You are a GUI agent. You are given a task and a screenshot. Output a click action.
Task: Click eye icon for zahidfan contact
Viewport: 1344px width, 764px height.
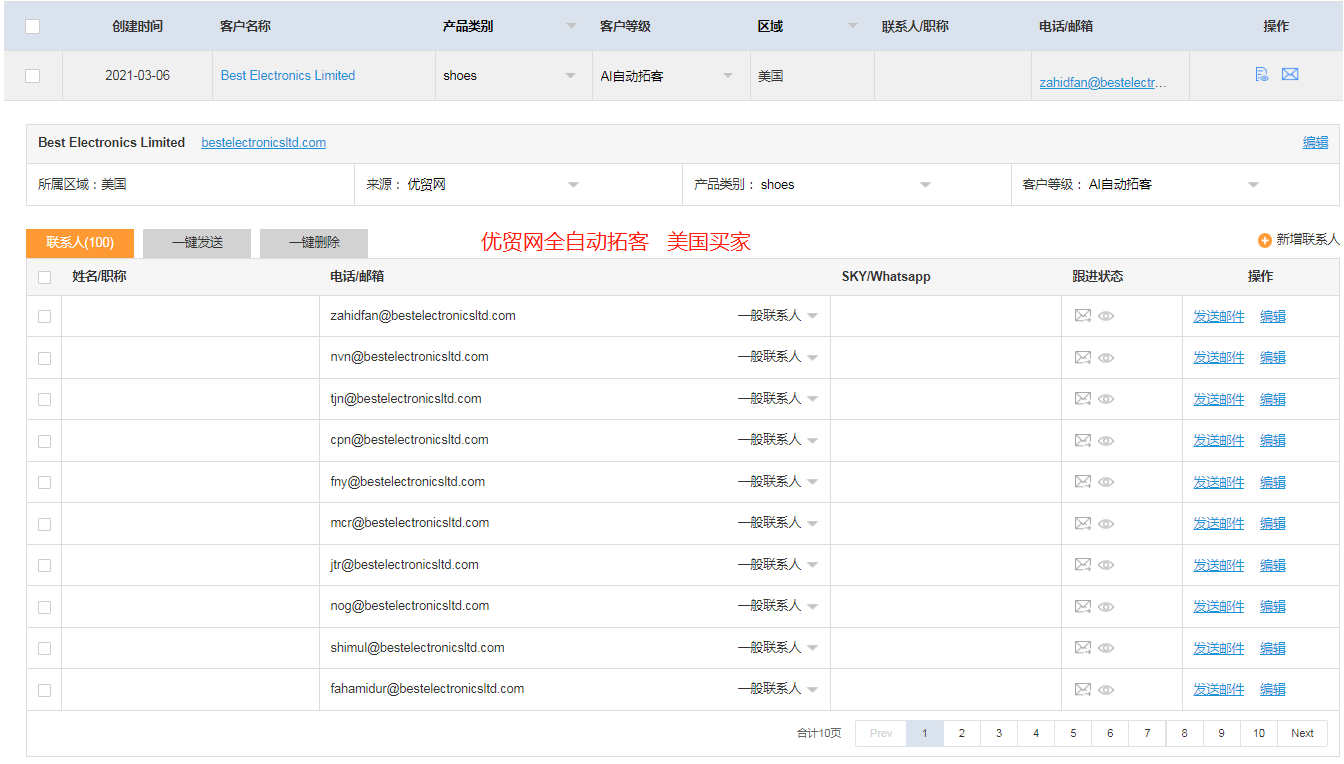[x=1106, y=316]
